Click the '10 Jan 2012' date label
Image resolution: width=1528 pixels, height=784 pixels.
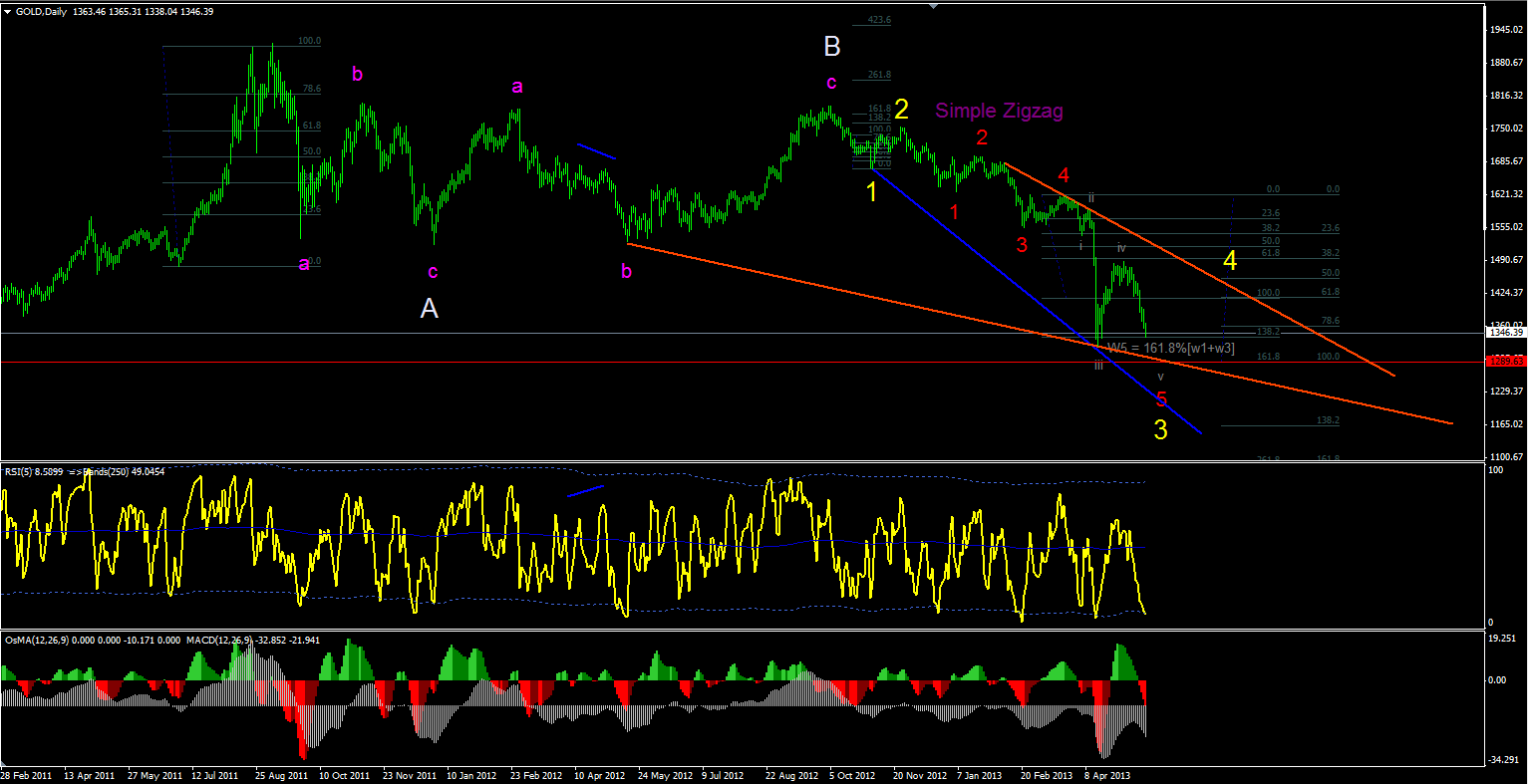coord(473,775)
